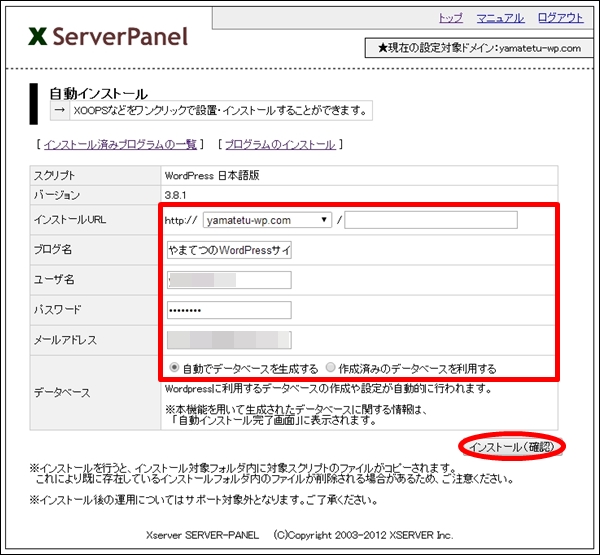Screen dimensions: 600x555
Task: Click the WordPress 日本語版 script text
Action: 212,176
